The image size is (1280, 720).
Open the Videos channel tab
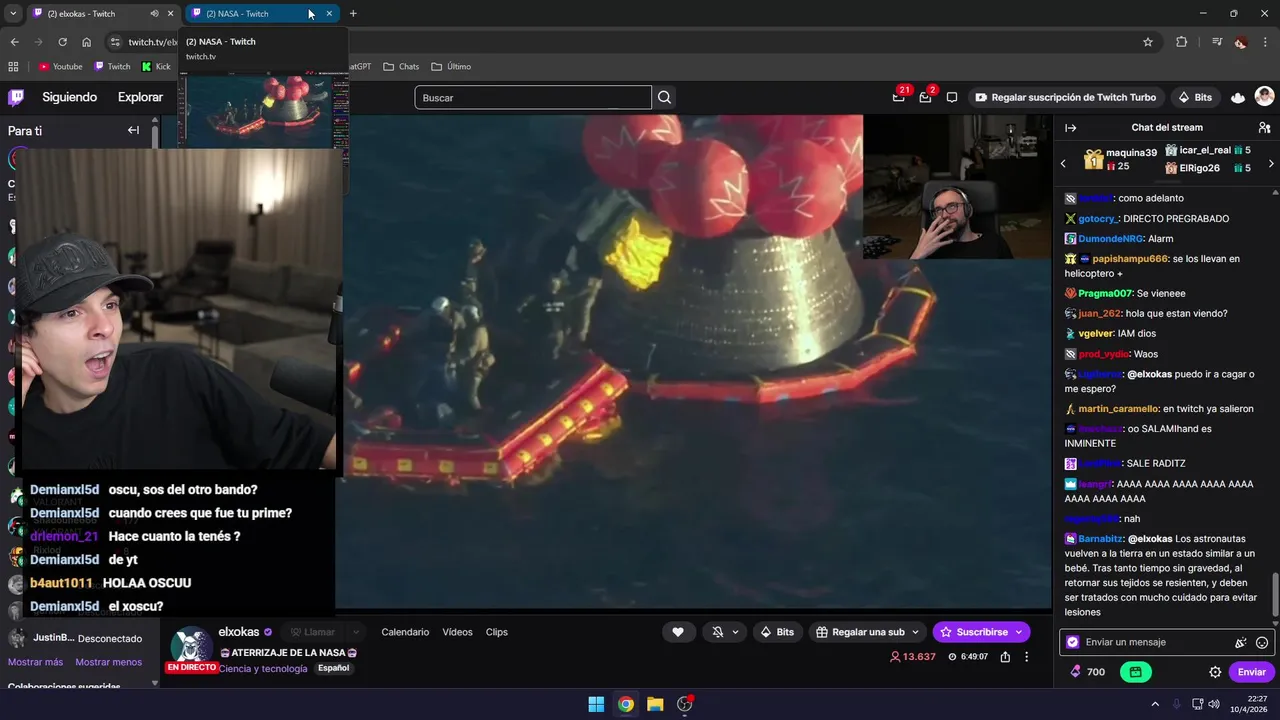coord(457,632)
